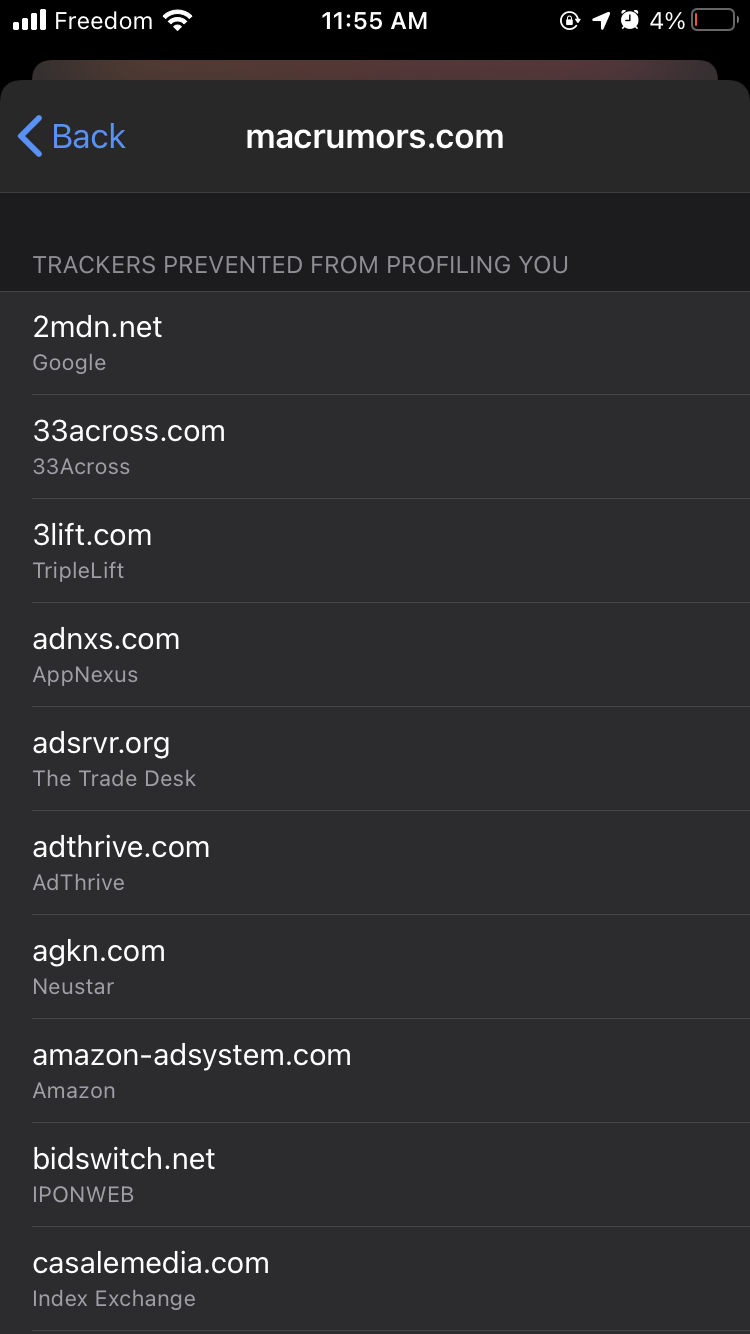Tap casalemedia.com Index Exchange entry

(375, 1279)
